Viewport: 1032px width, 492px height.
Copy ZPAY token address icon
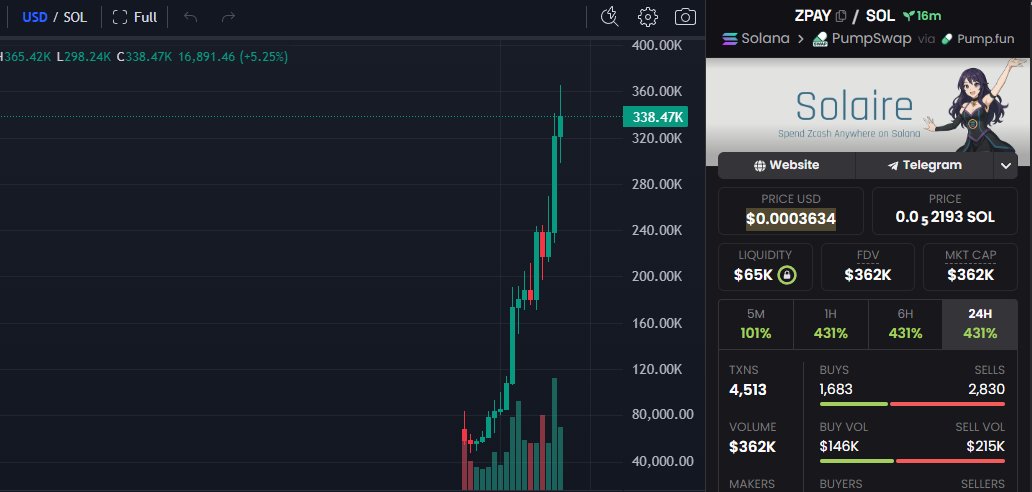click(840, 16)
